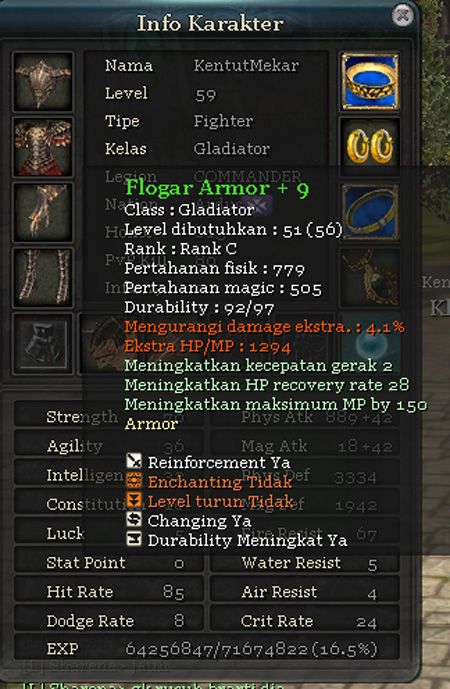Click the bracelet equipment slot
The height and width of the screenshot is (689, 450).
370,212
